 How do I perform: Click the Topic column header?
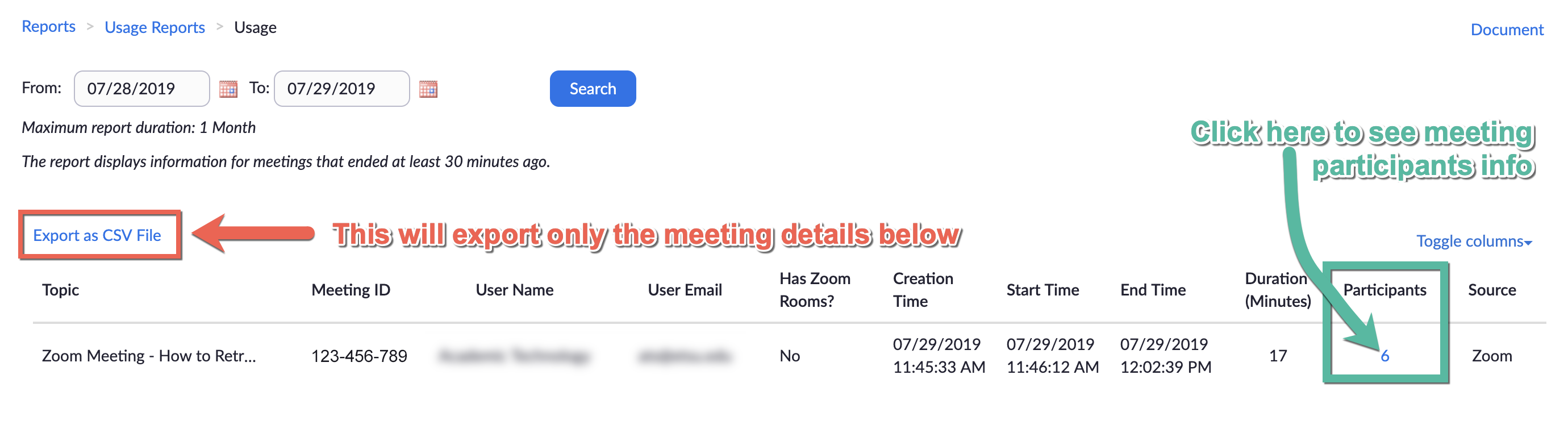point(61,290)
